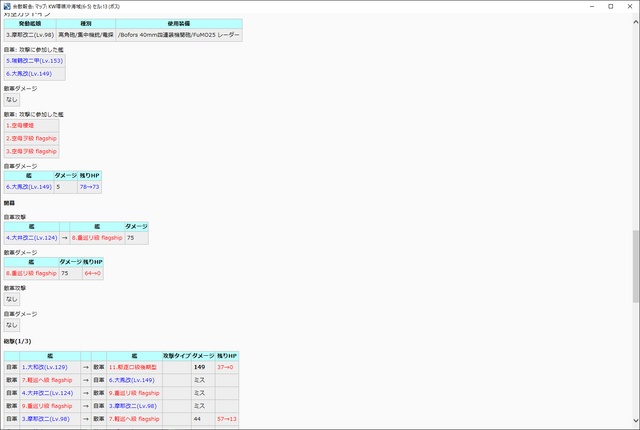Screen dimensions: 640x430
Task: Select the 64→0 remaining HP cell
Action: (93, 273)
